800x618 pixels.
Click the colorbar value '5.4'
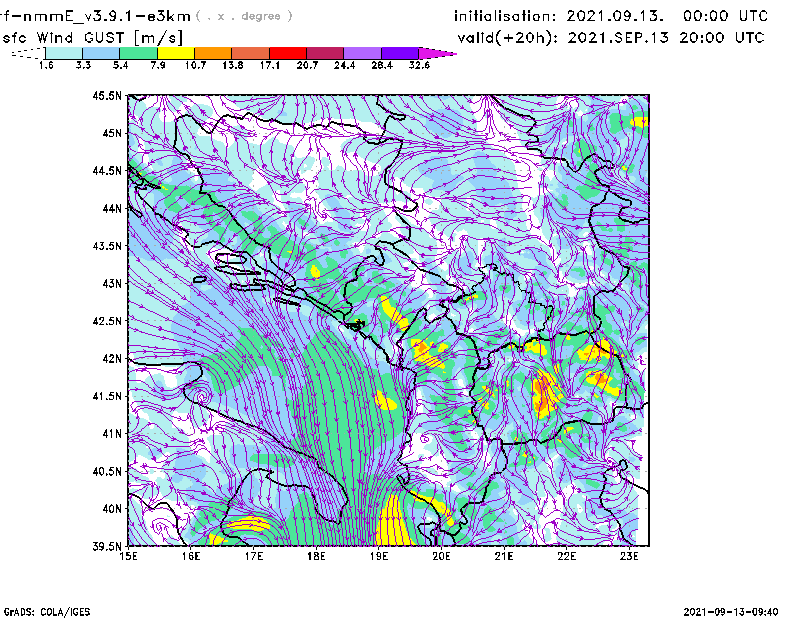(x=120, y=65)
